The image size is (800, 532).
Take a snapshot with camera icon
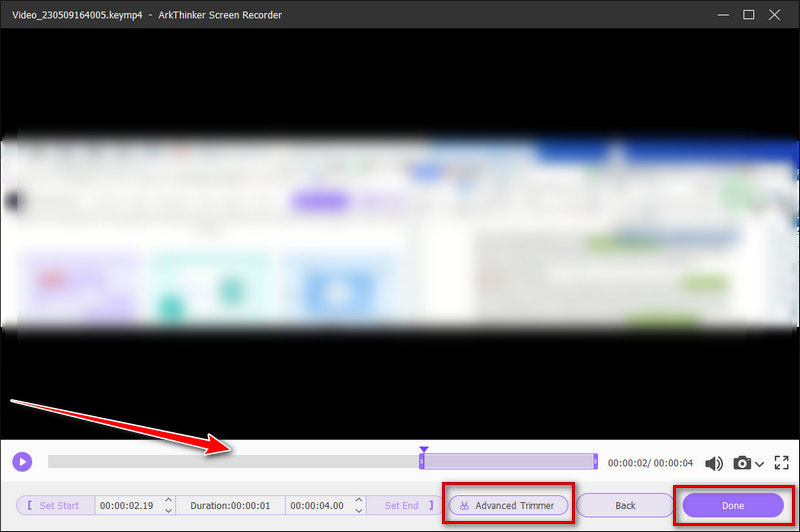click(x=742, y=463)
